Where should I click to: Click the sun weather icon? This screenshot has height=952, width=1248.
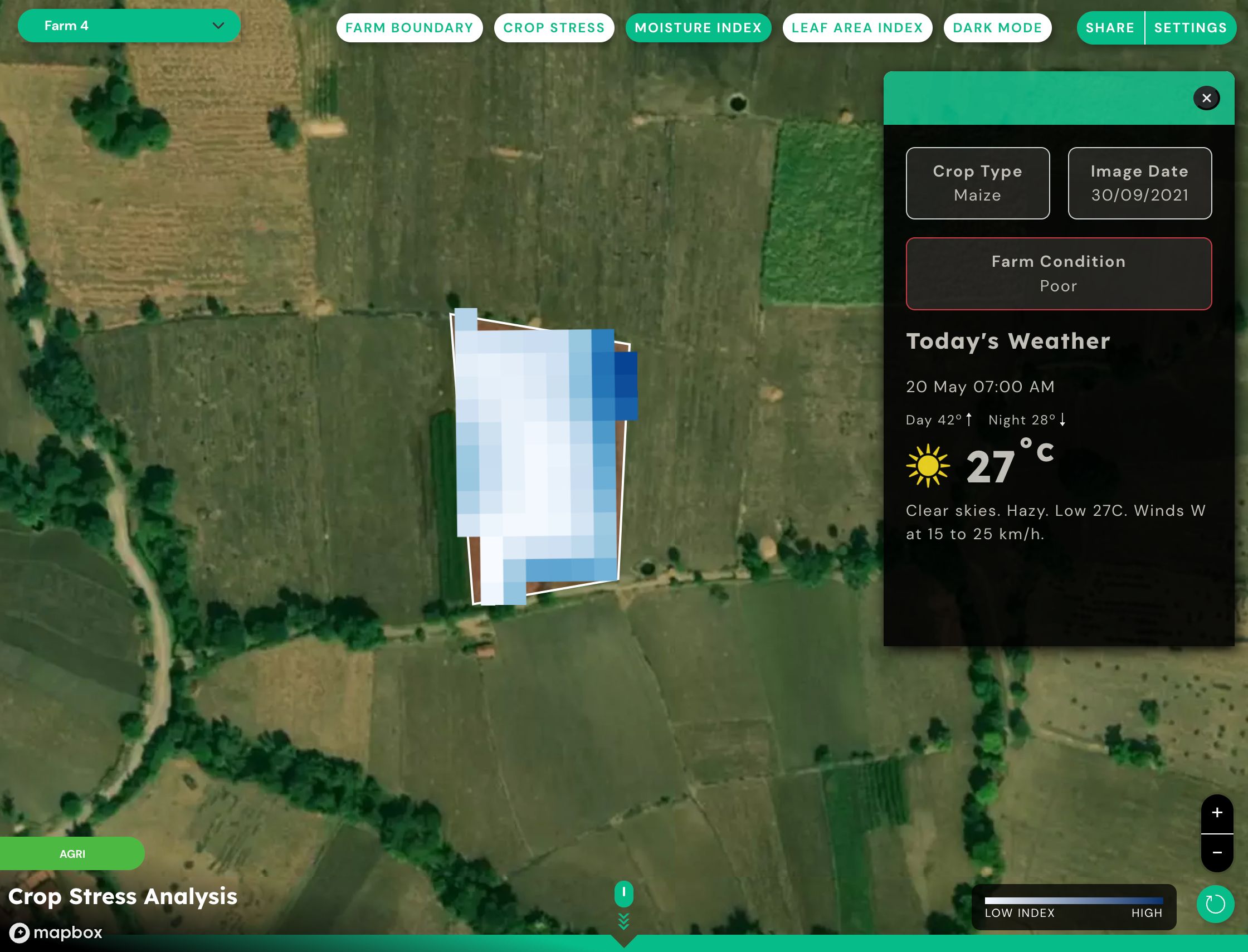(x=928, y=466)
